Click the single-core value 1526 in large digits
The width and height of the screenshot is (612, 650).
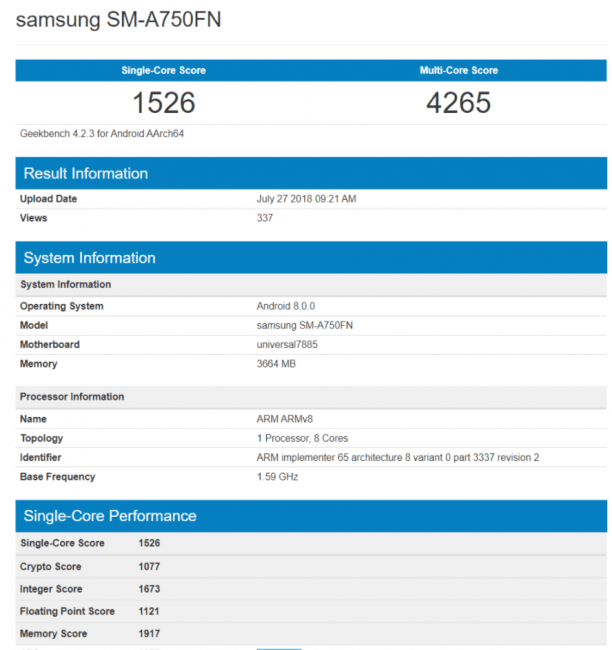click(x=163, y=102)
